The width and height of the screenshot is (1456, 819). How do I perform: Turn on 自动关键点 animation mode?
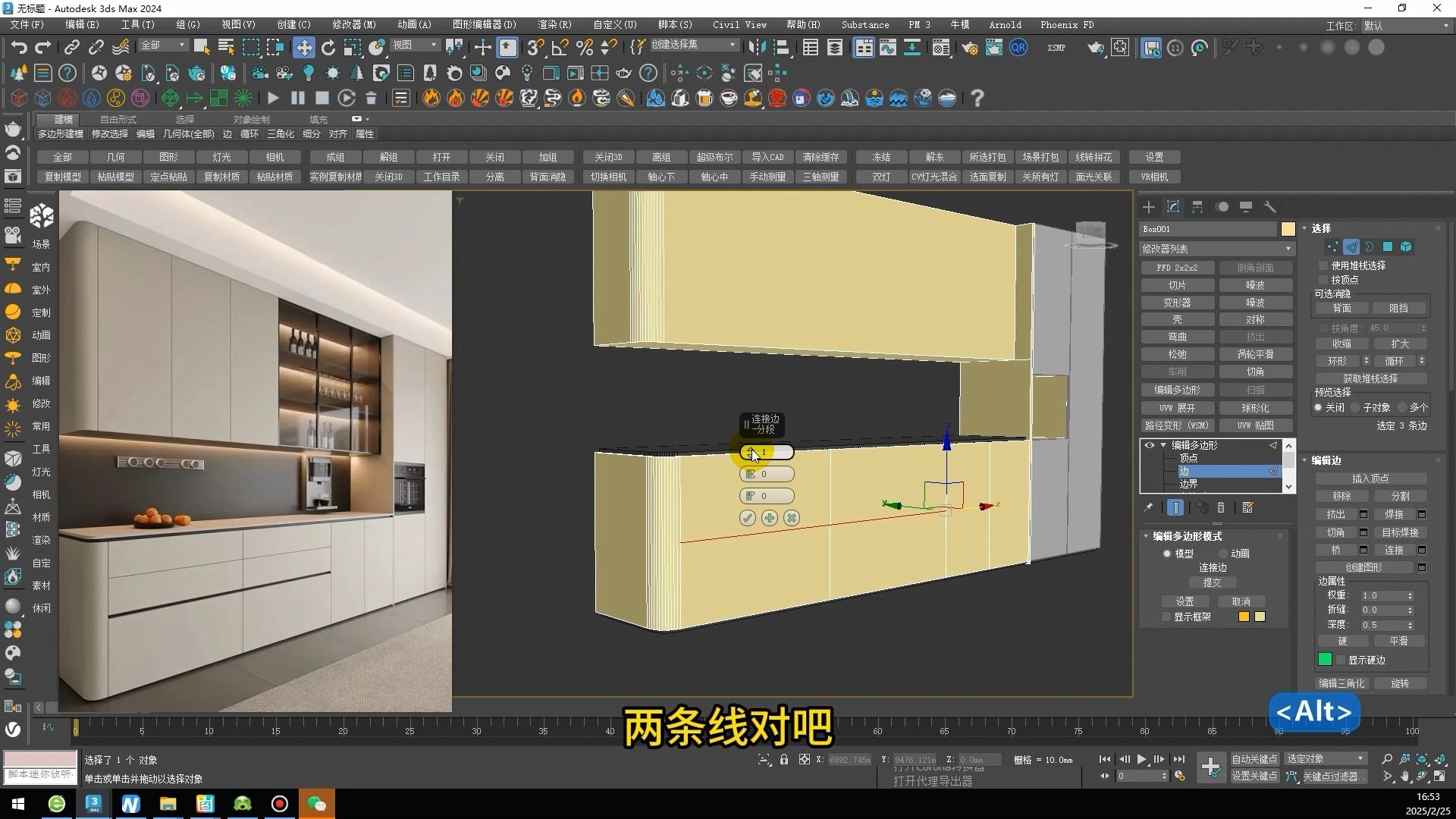pyautogui.click(x=1255, y=758)
